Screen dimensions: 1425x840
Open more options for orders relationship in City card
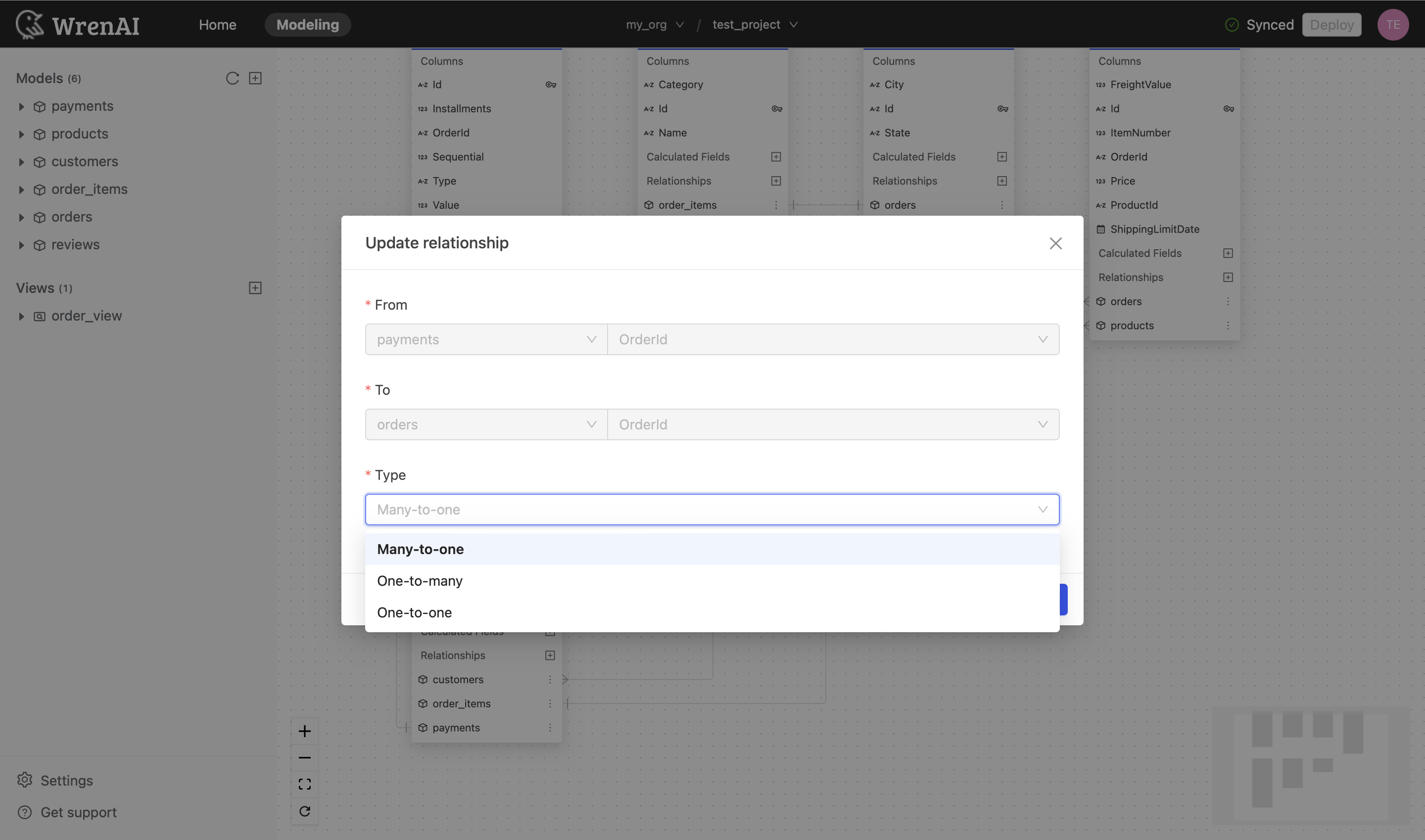point(1002,205)
